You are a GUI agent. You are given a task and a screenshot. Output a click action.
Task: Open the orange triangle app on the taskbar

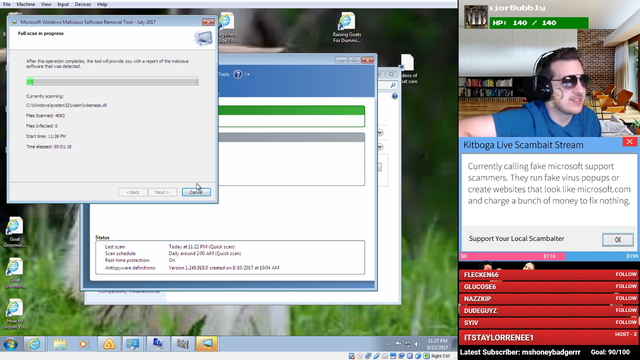pyautogui.click(x=109, y=344)
